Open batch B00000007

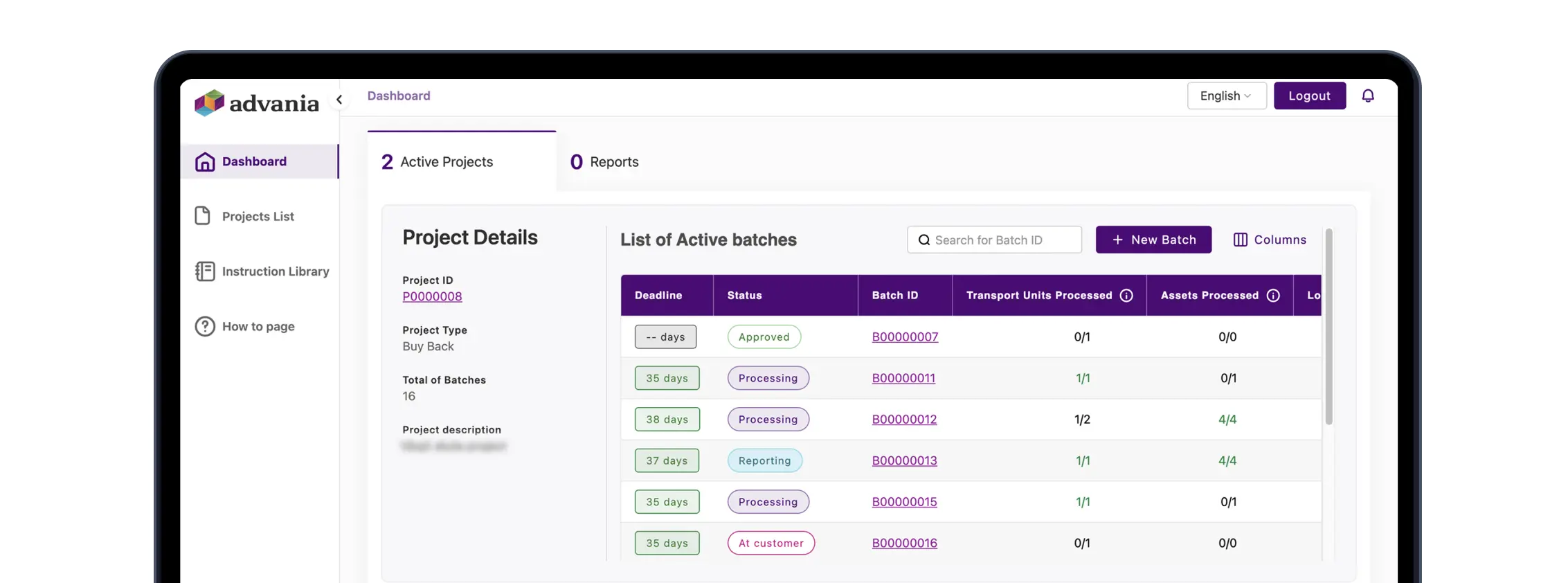click(905, 337)
